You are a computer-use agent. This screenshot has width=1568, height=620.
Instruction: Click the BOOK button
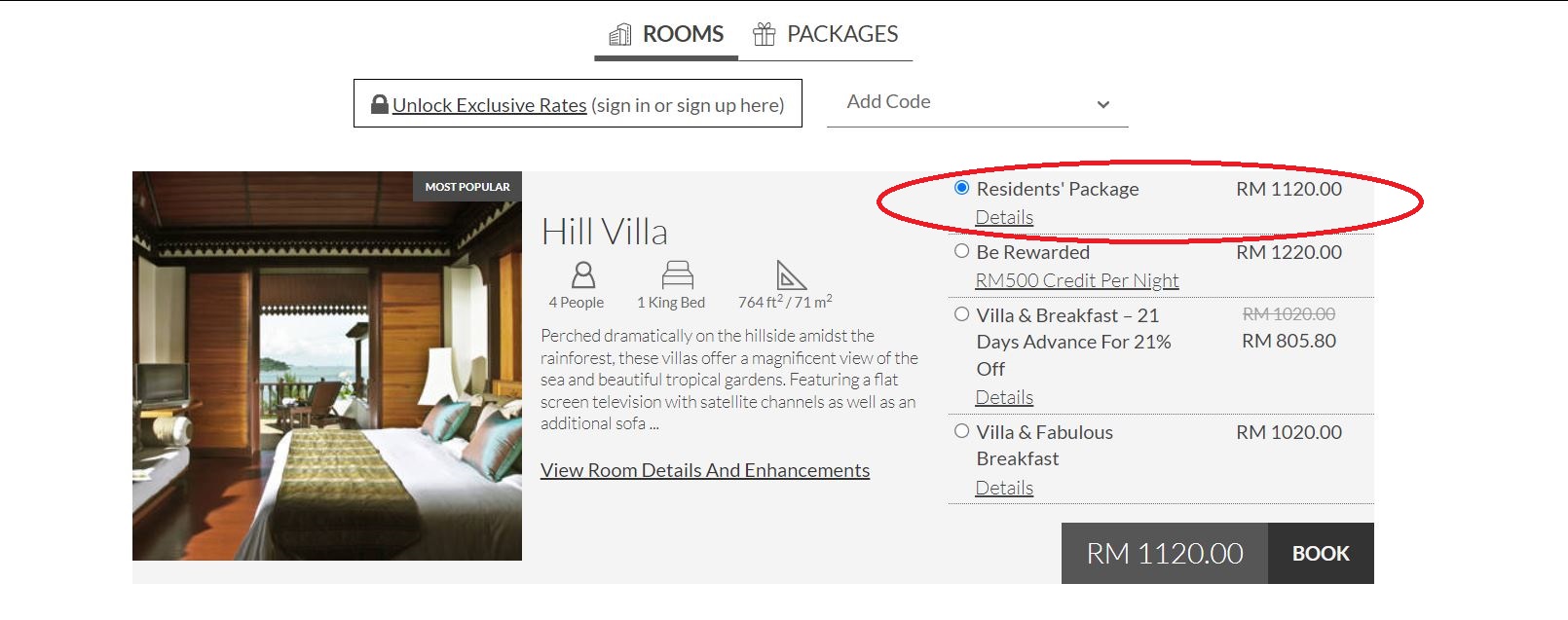click(1321, 553)
